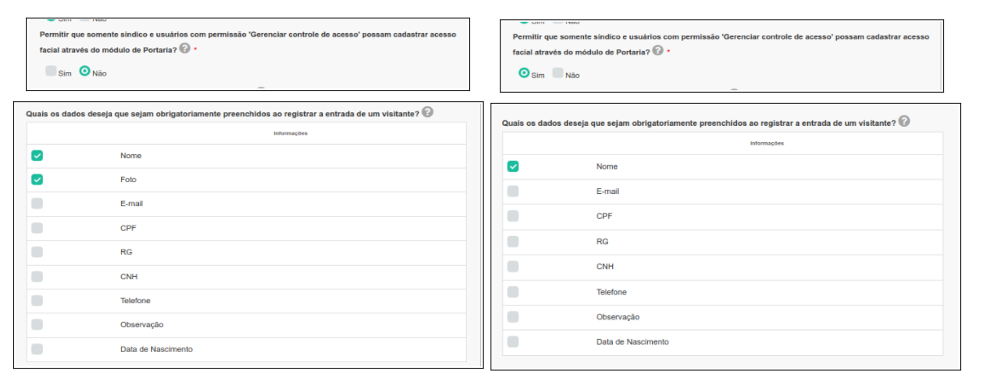Click the Telefone label in right list
The image size is (982, 380).
(x=611, y=292)
